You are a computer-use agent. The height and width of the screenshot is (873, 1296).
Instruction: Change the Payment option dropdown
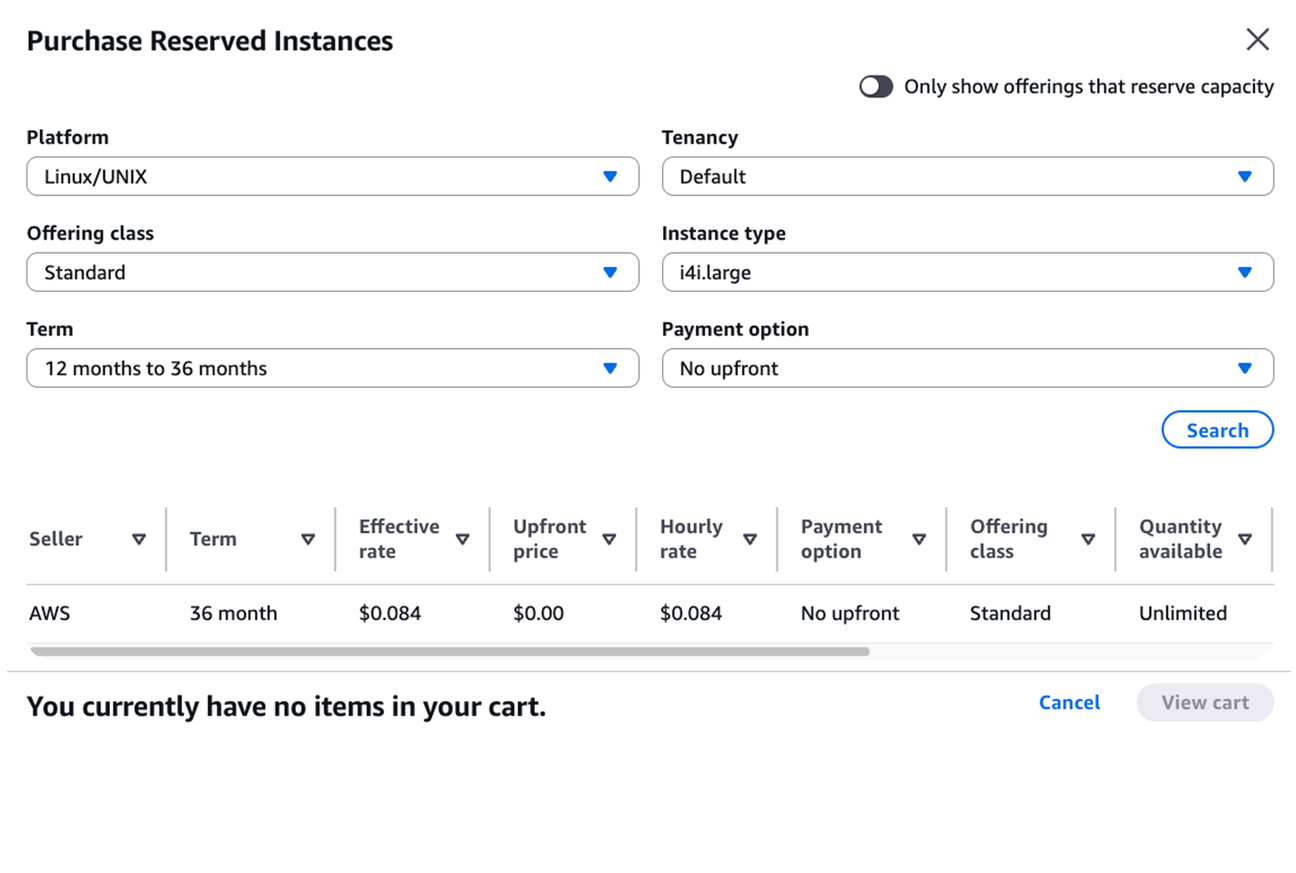(x=967, y=368)
